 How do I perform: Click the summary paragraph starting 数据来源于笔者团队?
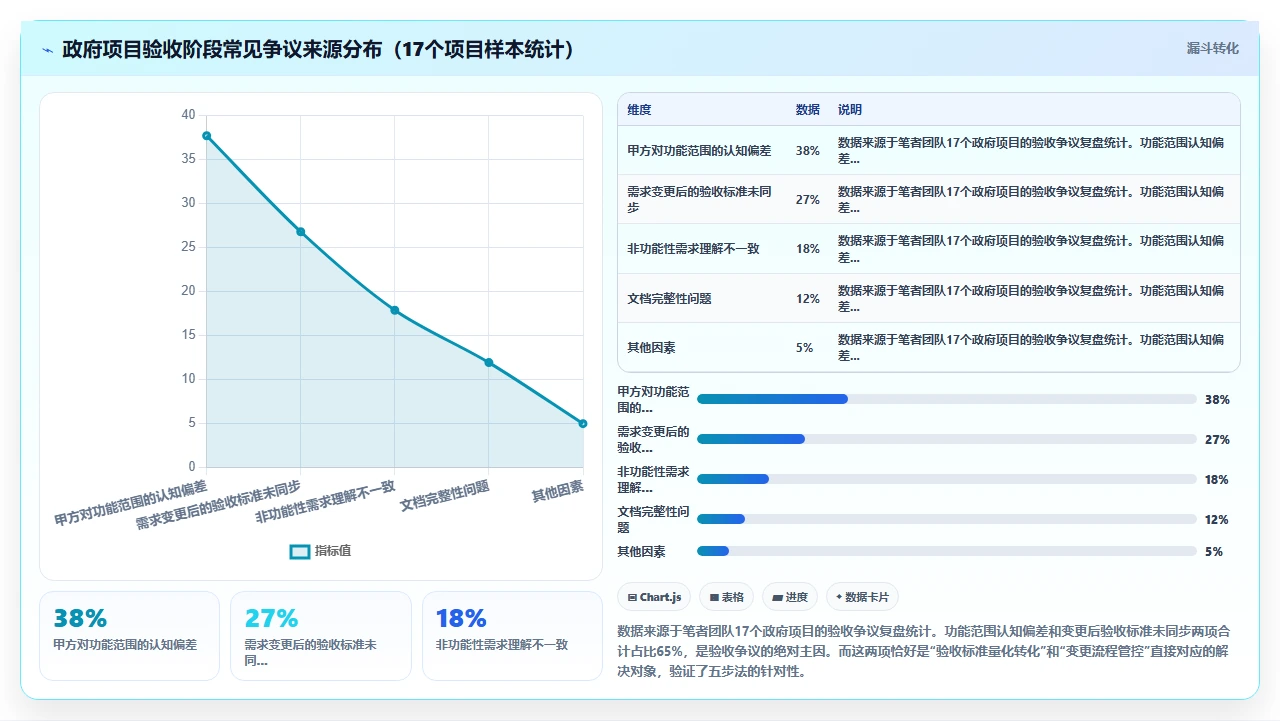[924, 651]
